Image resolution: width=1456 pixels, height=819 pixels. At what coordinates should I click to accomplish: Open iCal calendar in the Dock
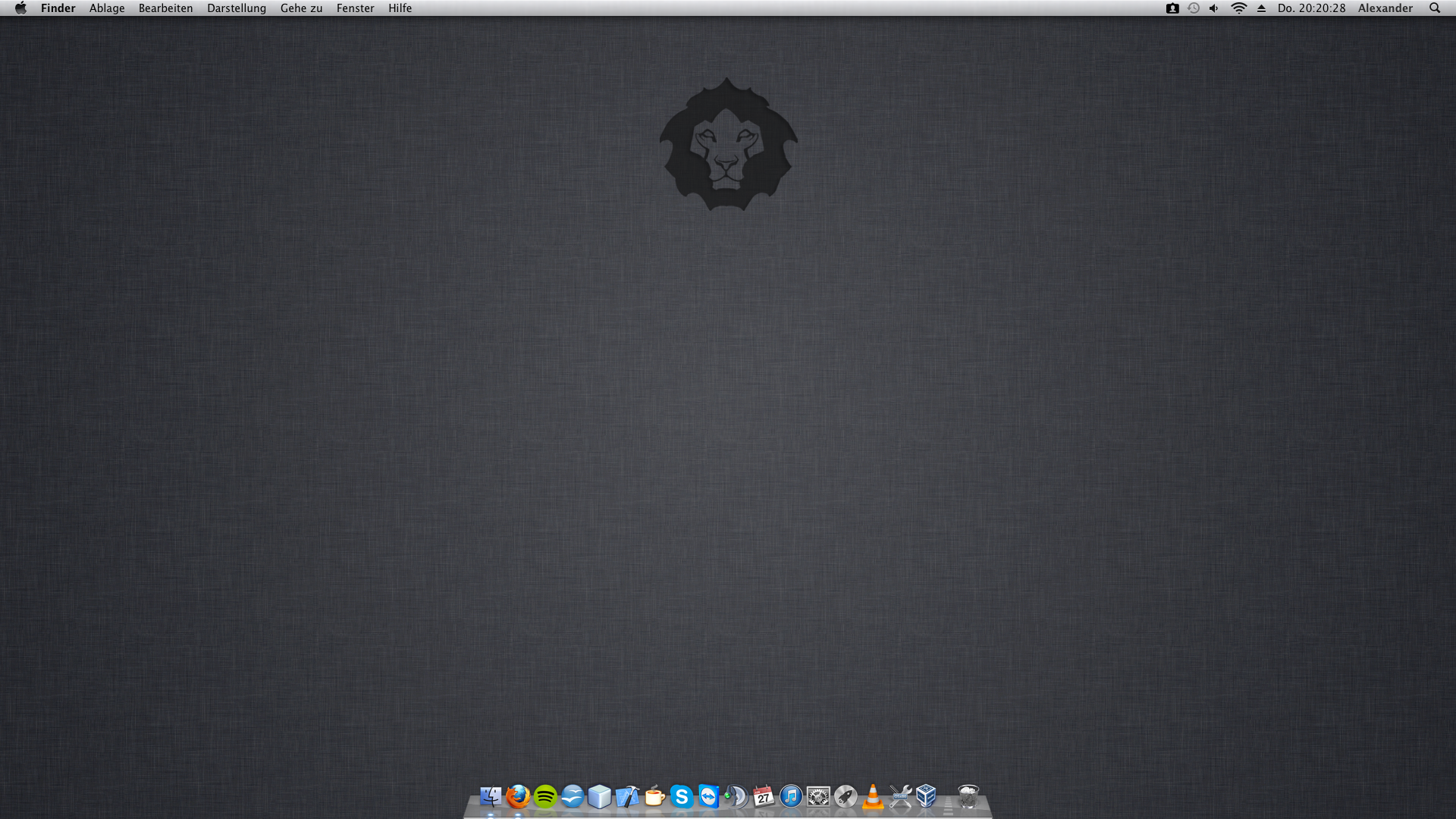click(764, 796)
